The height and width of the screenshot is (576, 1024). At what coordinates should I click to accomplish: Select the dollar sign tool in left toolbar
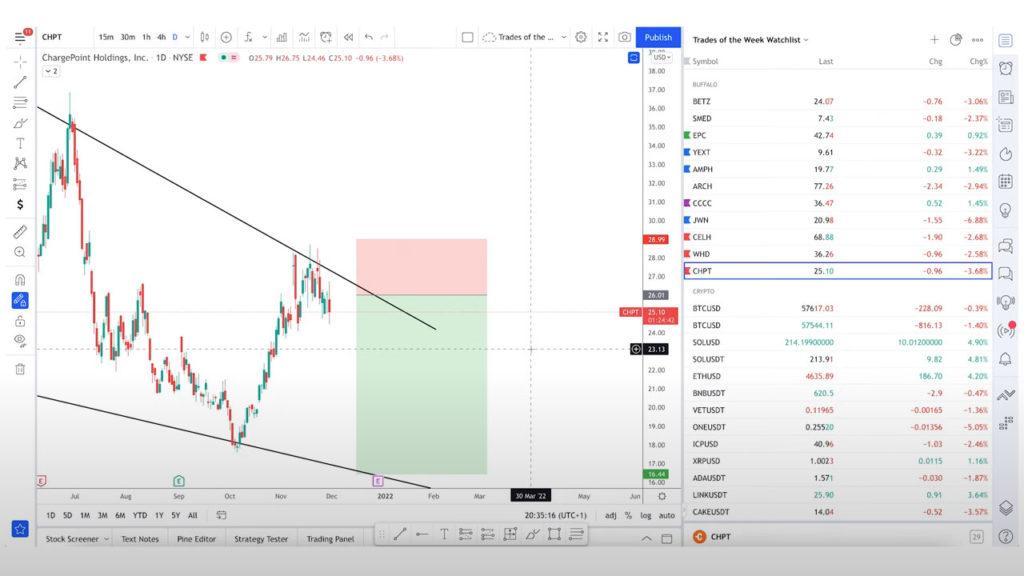pos(20,204)
